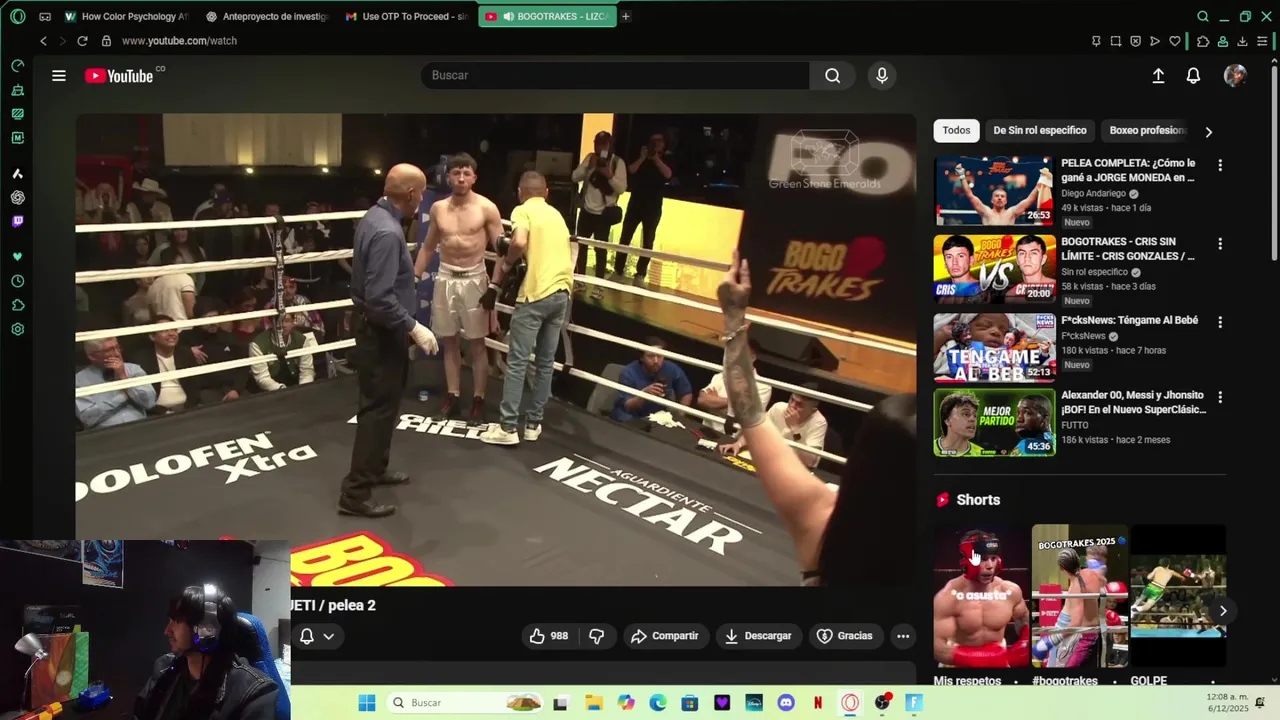Open the account avatar menu
The image size is (1280, 720).
click(x=1235, y=76)
